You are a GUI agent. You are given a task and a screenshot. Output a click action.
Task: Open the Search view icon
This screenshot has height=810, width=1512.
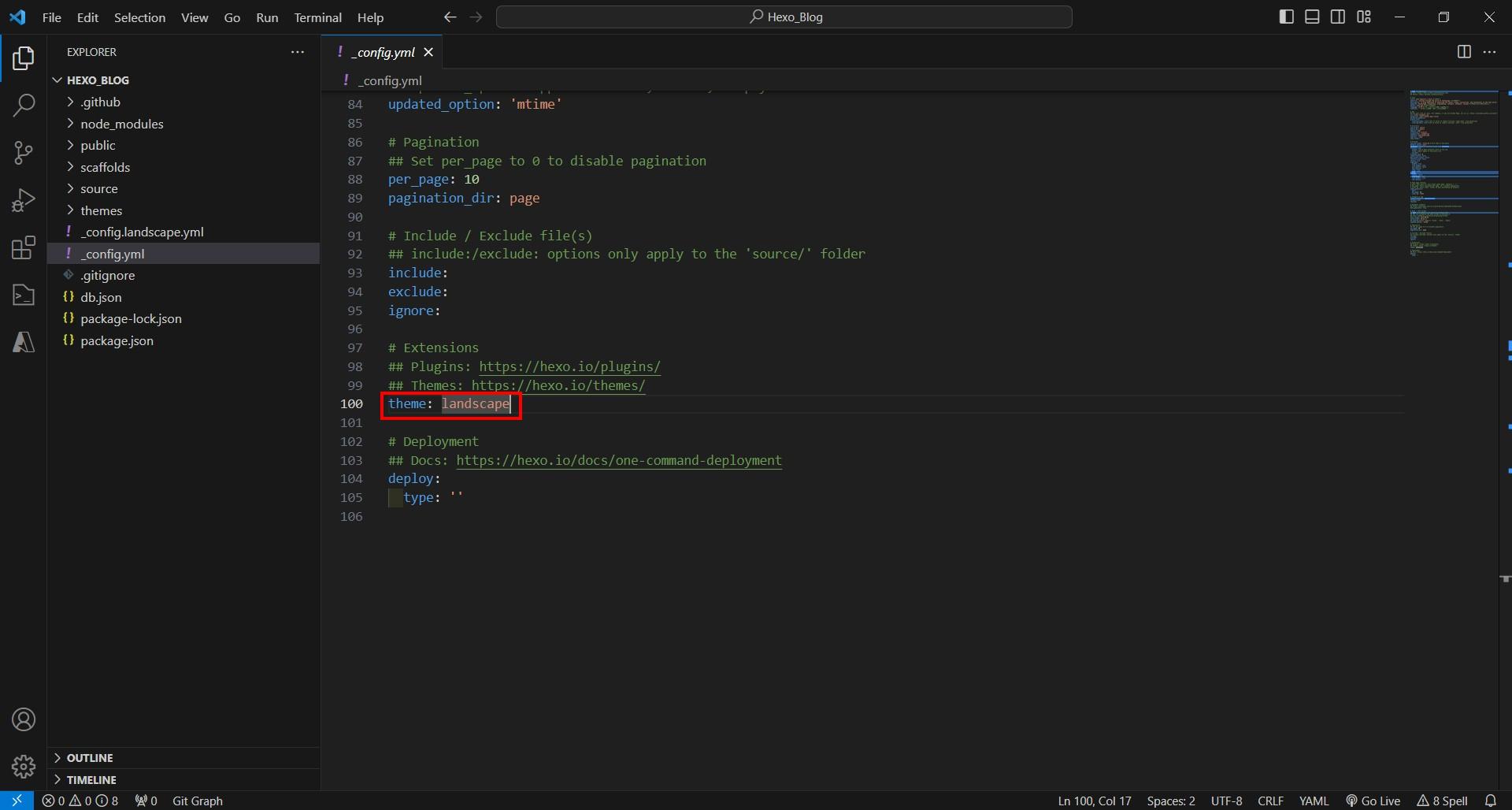(24, 105)
